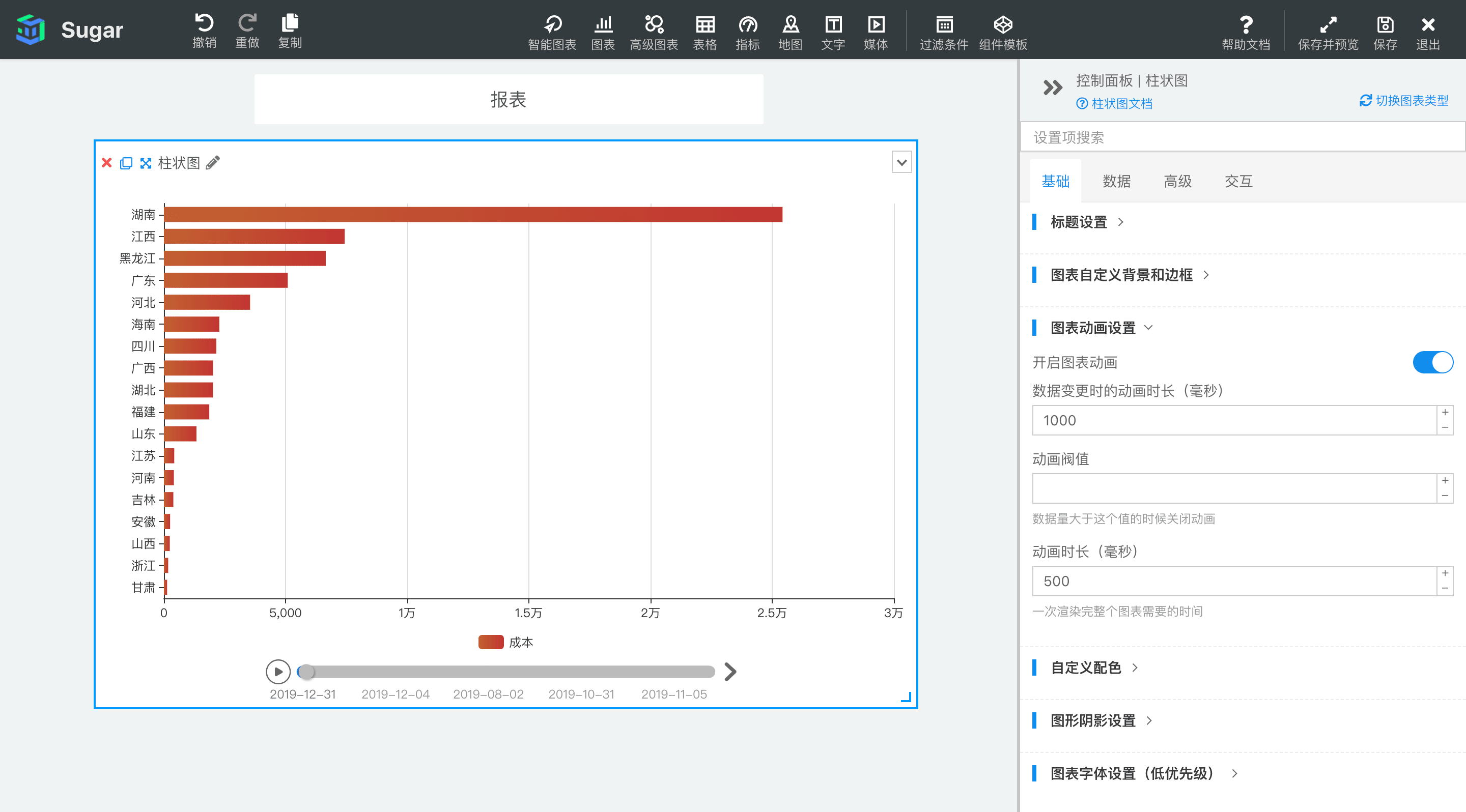
Task: Increase 动画时长 with plus stepper
Action: [1445, 574]
